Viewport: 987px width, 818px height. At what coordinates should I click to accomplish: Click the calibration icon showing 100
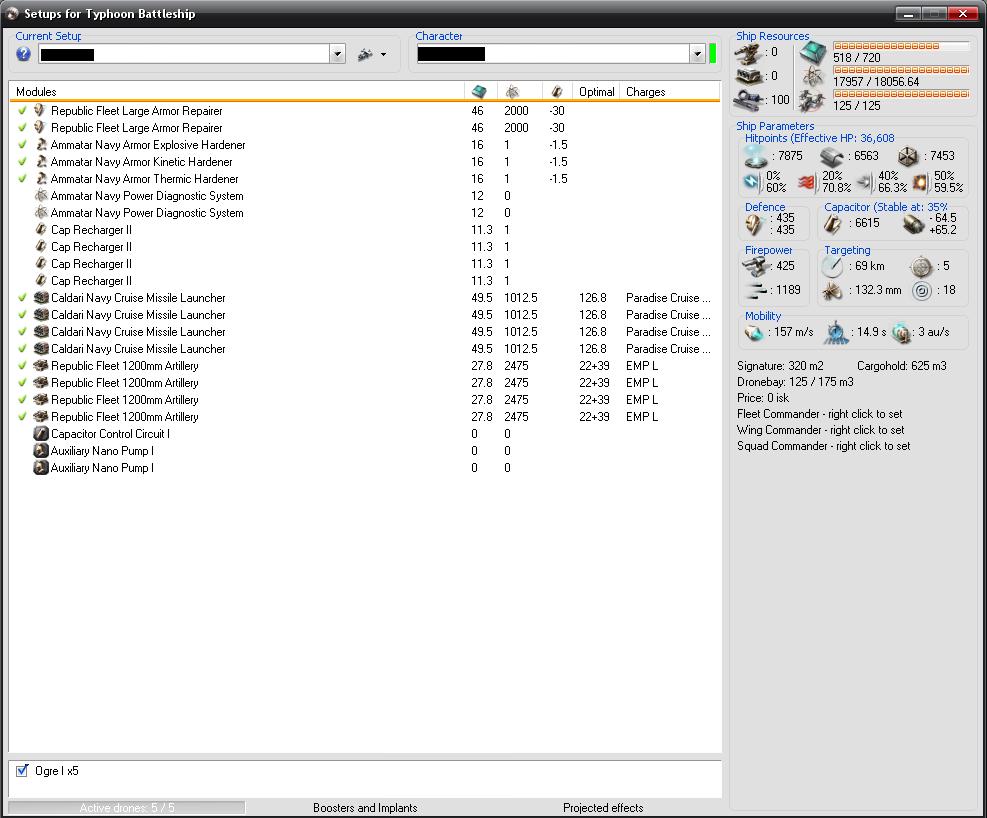point(749,100)
